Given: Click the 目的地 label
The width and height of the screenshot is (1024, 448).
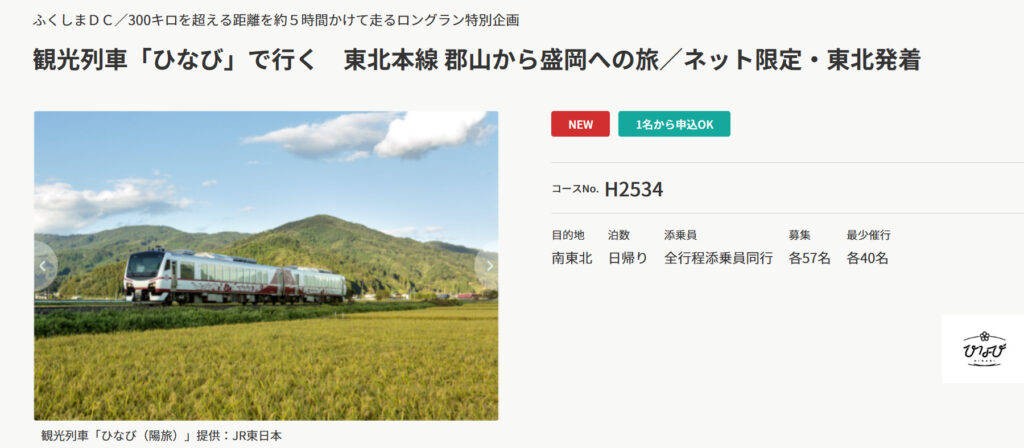Looking at the screenshot, I should tap(568, 235).
